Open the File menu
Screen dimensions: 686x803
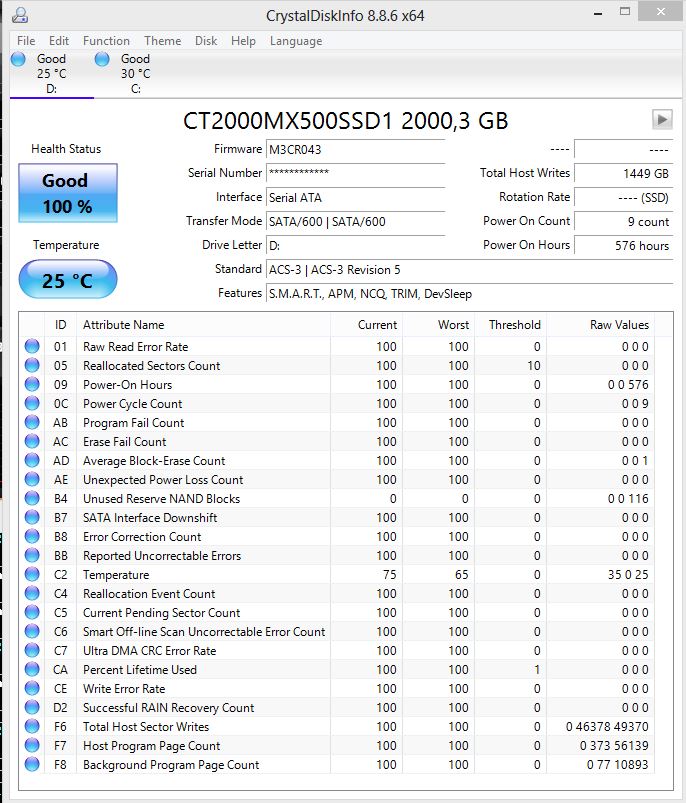point(26,41)
